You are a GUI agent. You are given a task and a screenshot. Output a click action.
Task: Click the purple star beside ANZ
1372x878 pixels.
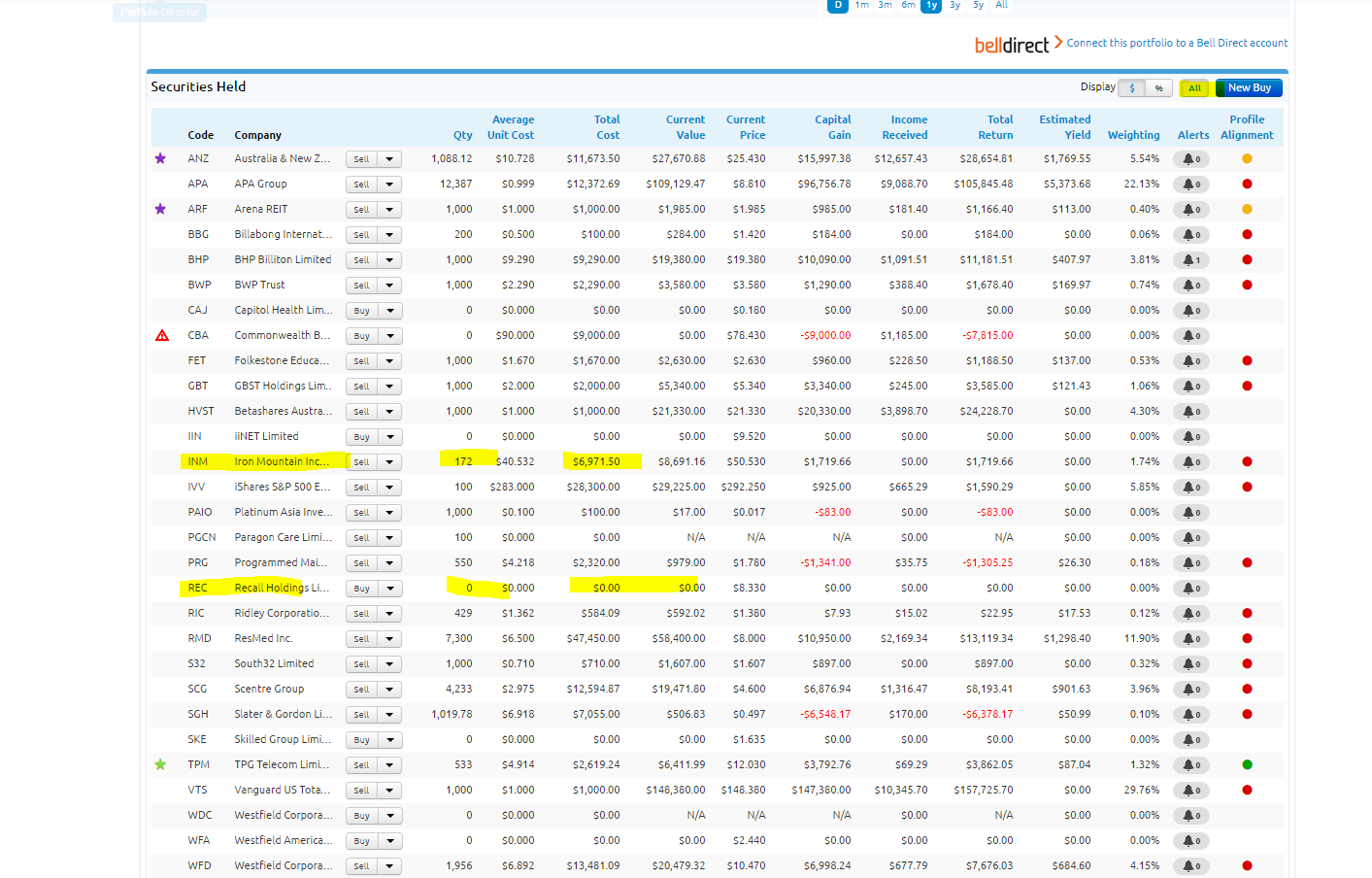pyautogui.click(x=160, y=158)
